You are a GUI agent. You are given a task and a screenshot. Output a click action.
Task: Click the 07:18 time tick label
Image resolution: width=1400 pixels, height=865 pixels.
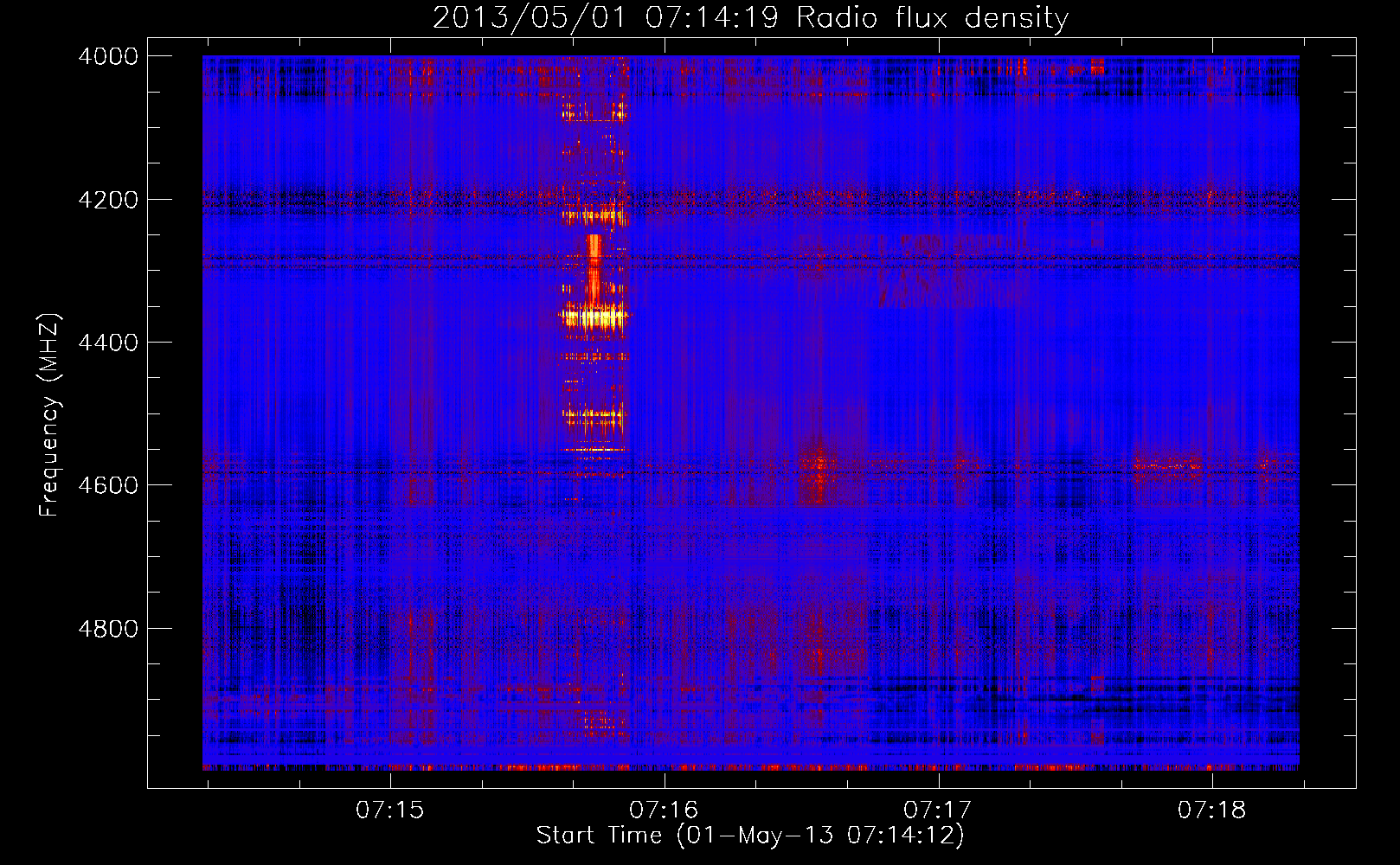coord(1212,810)
